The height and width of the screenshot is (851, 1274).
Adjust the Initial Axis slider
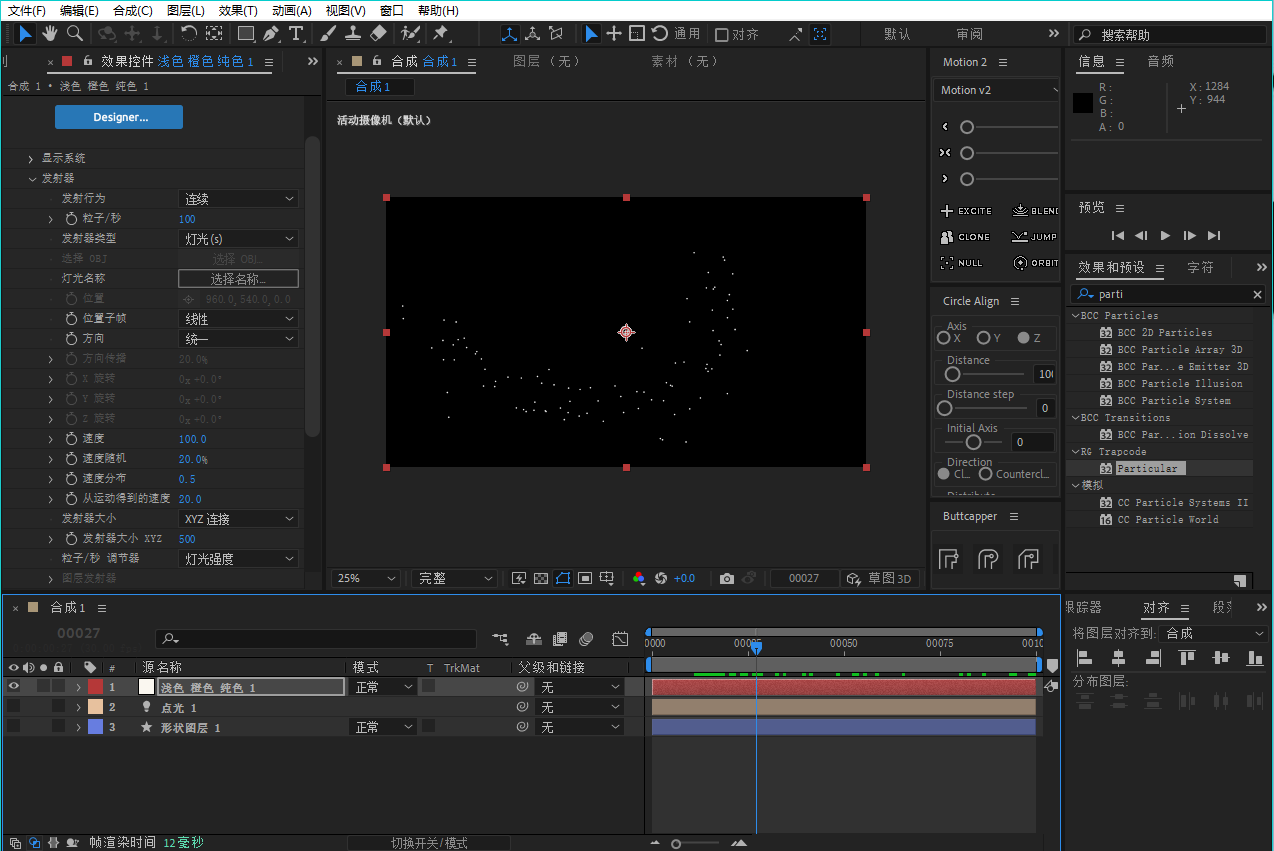(973, 442)
